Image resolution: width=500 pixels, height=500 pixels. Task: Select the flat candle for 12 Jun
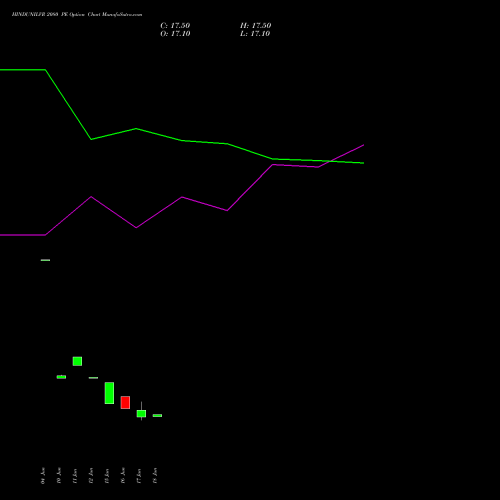[x=93, y=378]
